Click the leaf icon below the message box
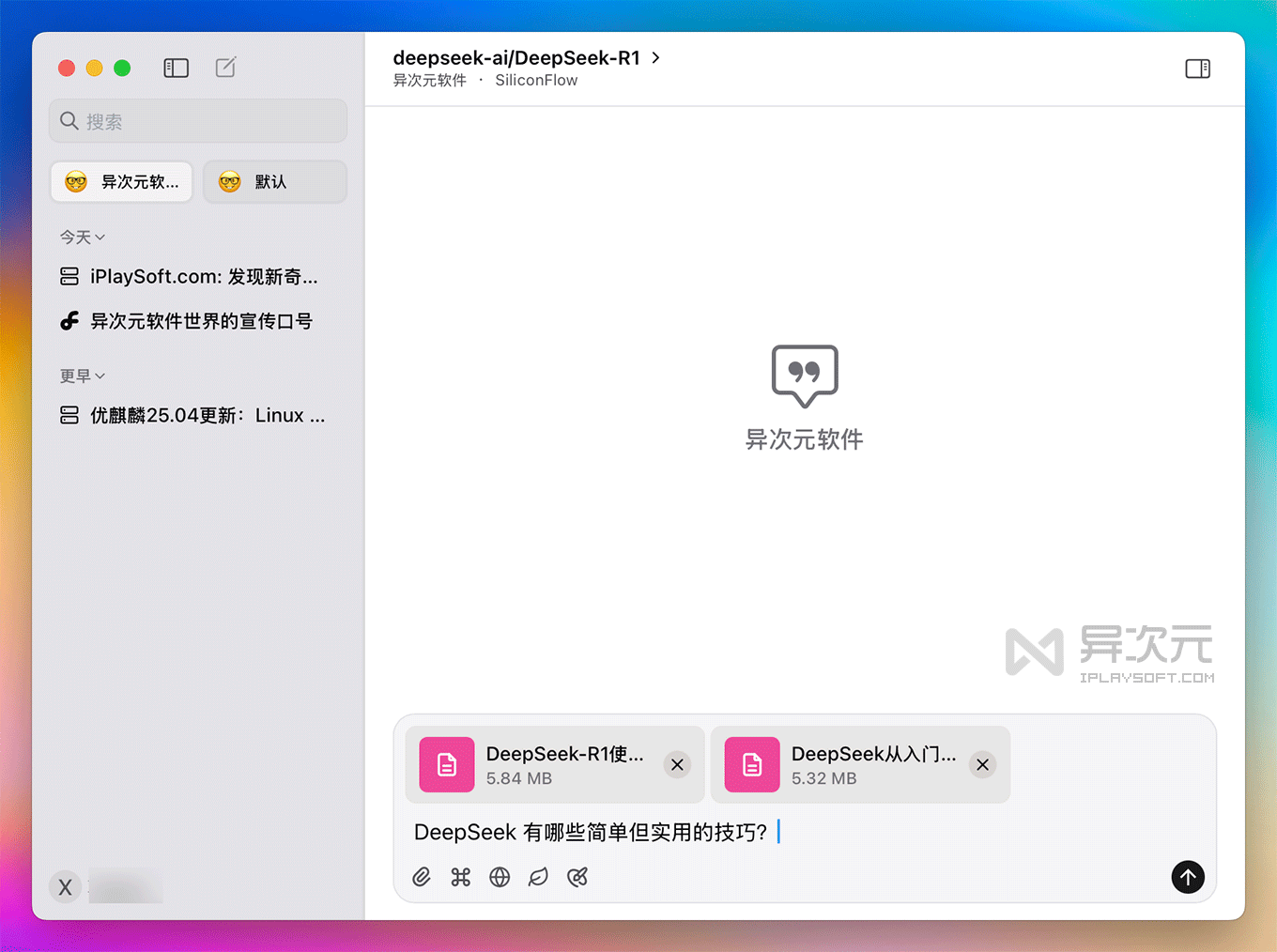This screenshot has height=952, width=1277. (538, 877)
